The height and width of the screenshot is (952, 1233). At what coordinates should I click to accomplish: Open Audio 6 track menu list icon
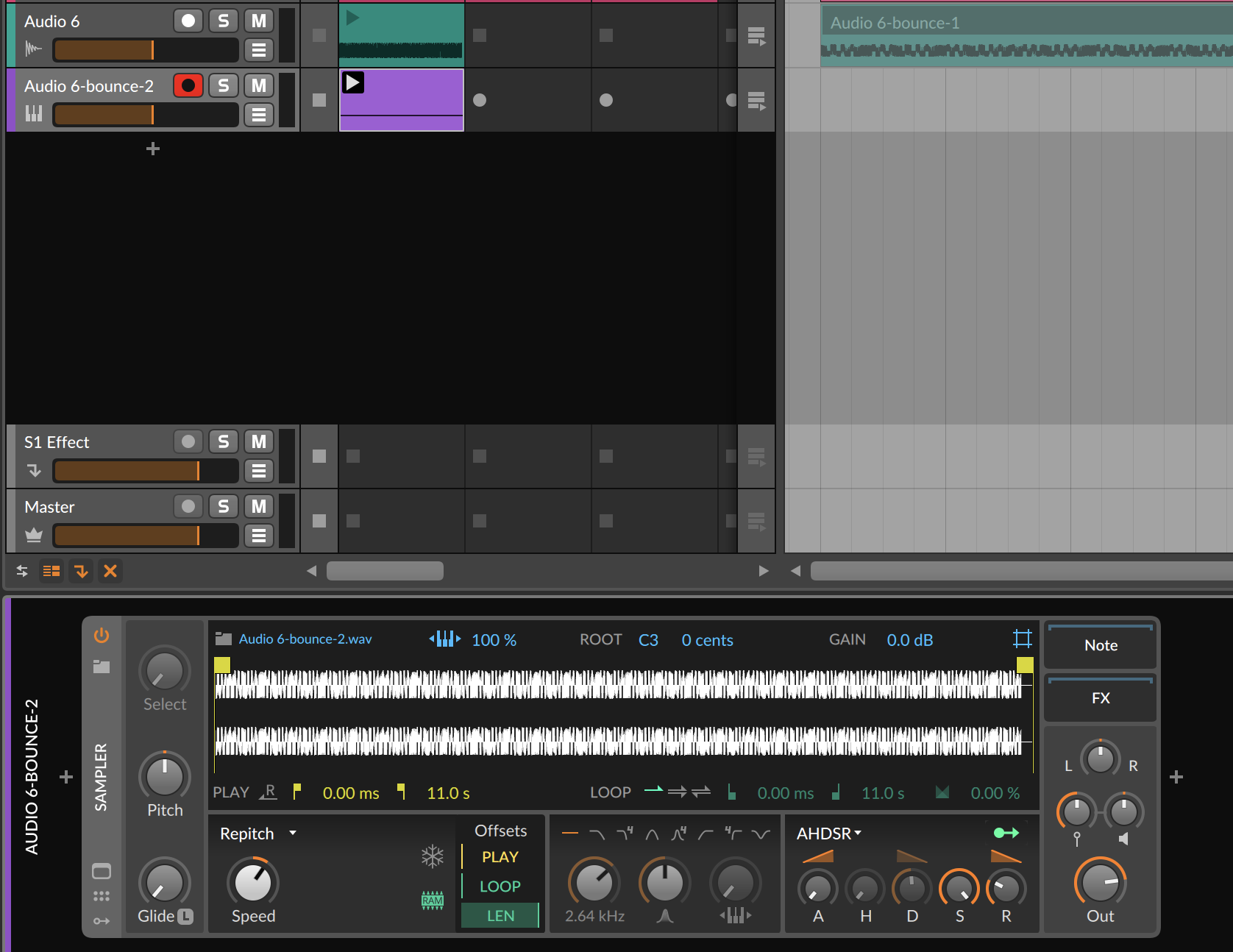[258, 50]
